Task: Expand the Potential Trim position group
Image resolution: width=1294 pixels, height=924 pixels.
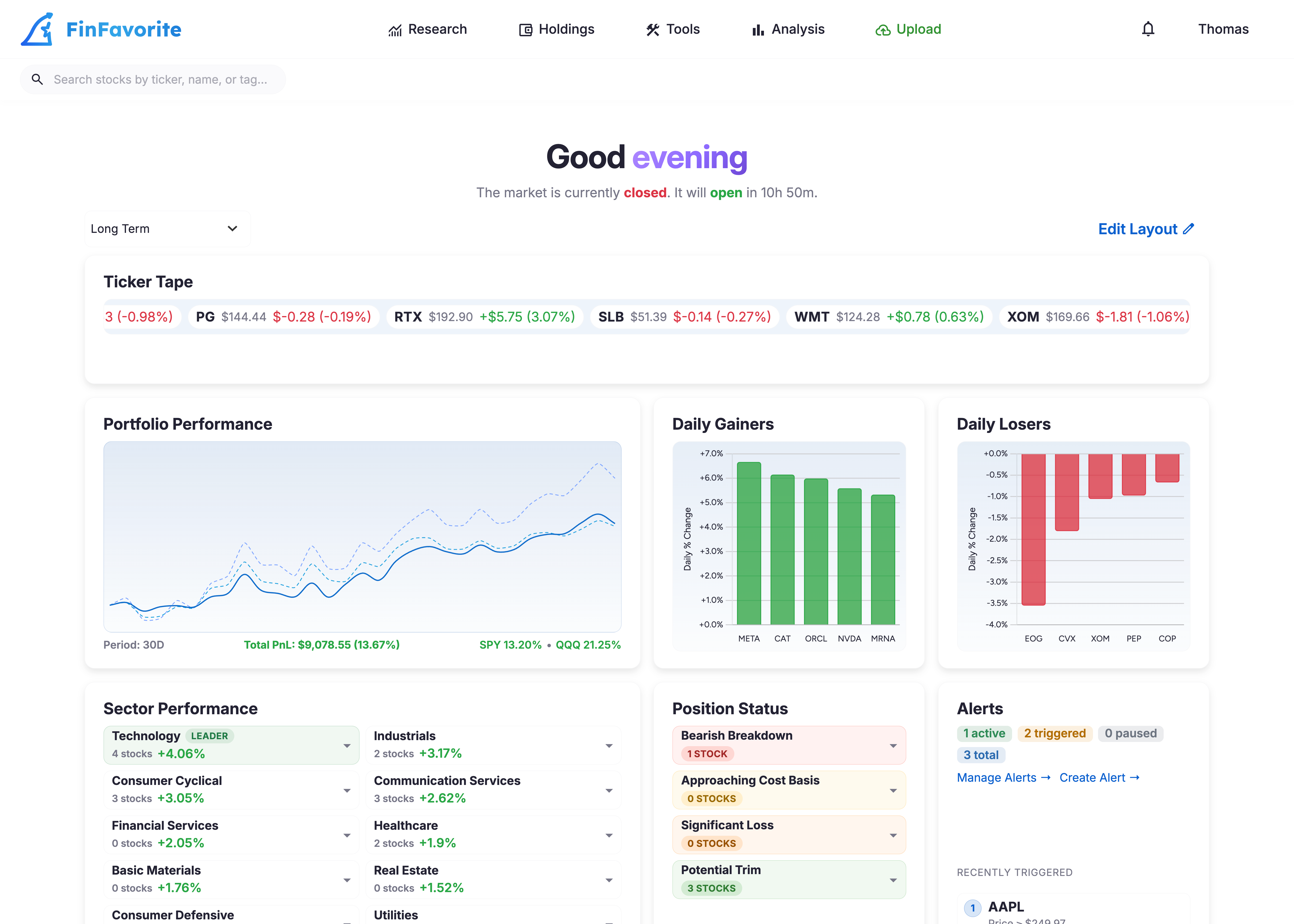Action: click(x=893, y=880)
